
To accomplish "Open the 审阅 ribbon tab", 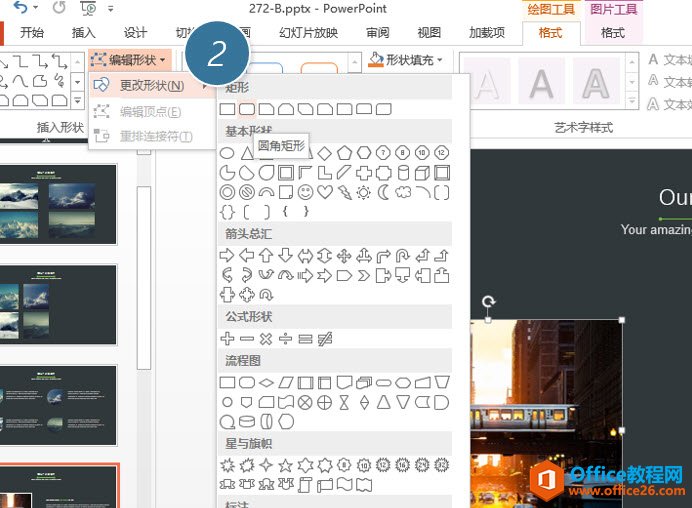I will (378, 33).
